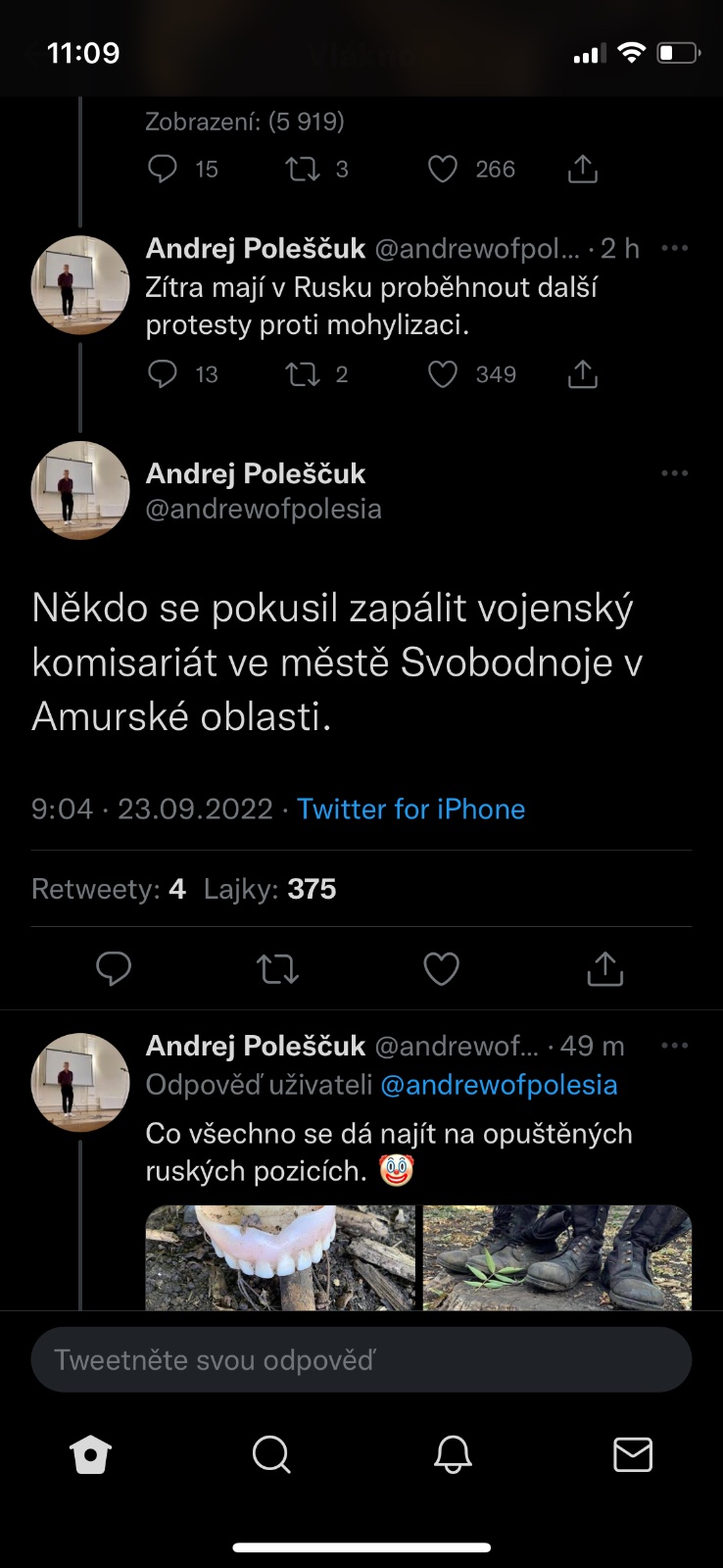Tap the Tweetněte svou odpověď reply field

[361, 1360]
